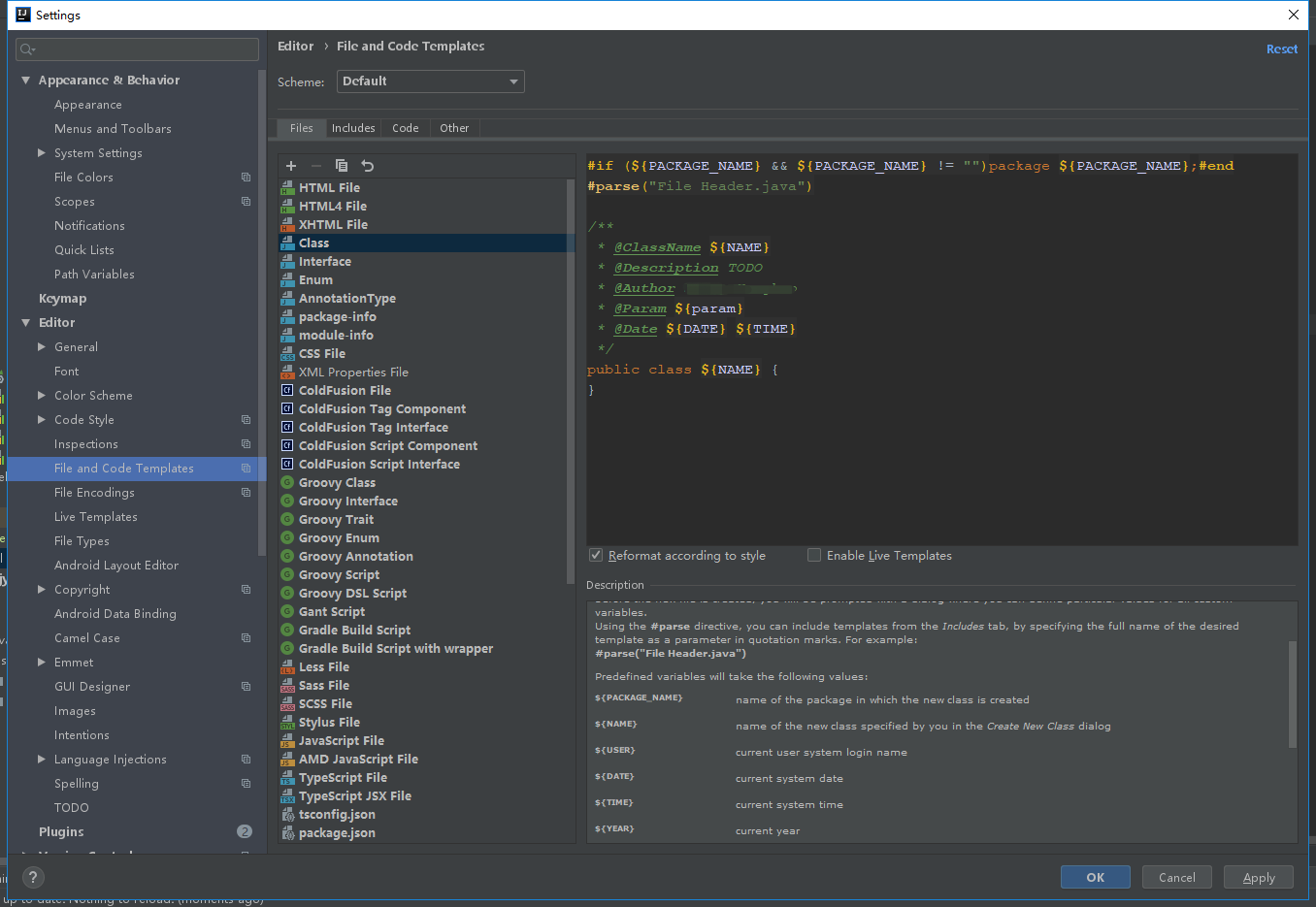Select the ColdFusion File template icon
1316x907 pixels.
click(287, 390)
